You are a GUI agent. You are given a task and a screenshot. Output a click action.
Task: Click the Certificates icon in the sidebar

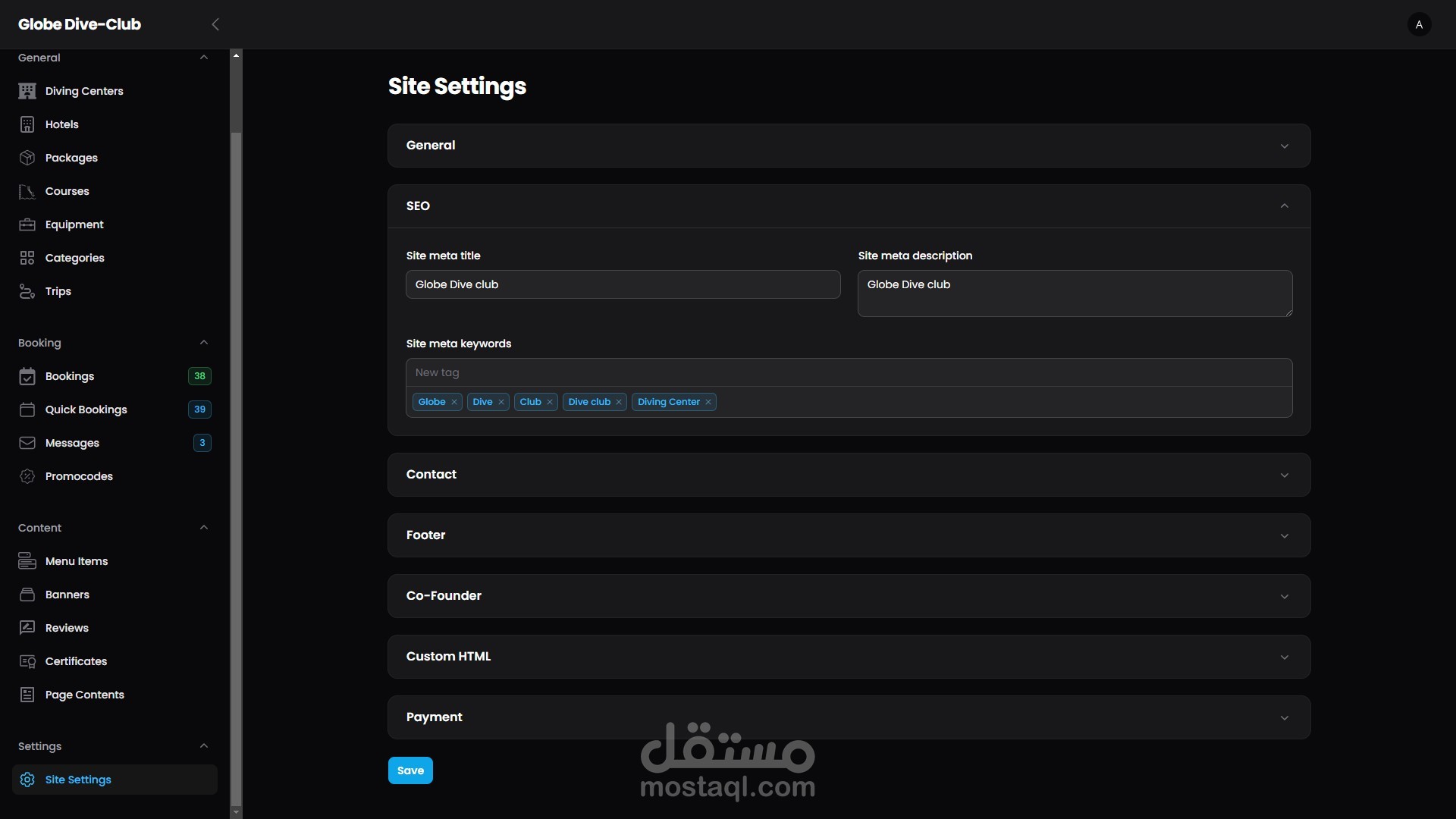click(27, 661)
